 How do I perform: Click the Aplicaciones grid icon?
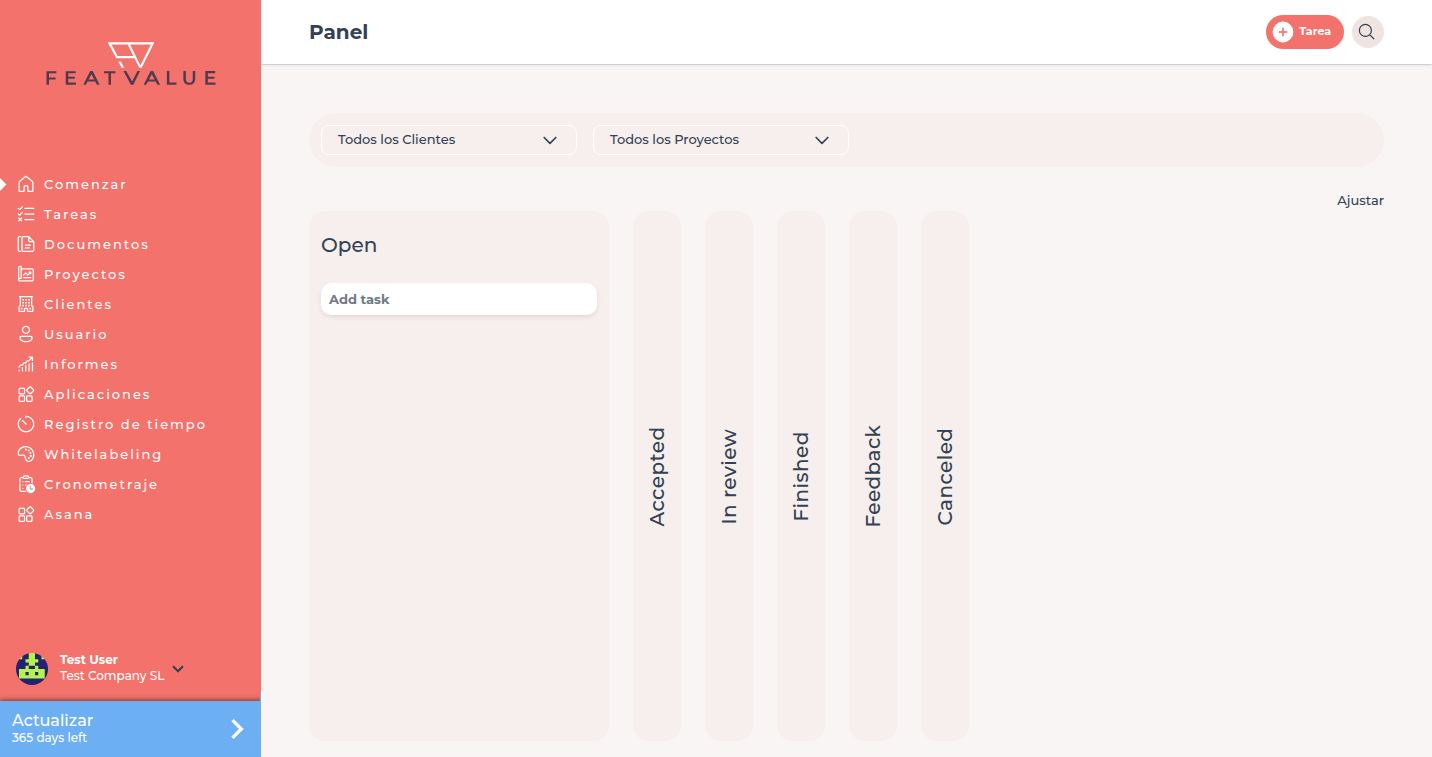point(26,394)
